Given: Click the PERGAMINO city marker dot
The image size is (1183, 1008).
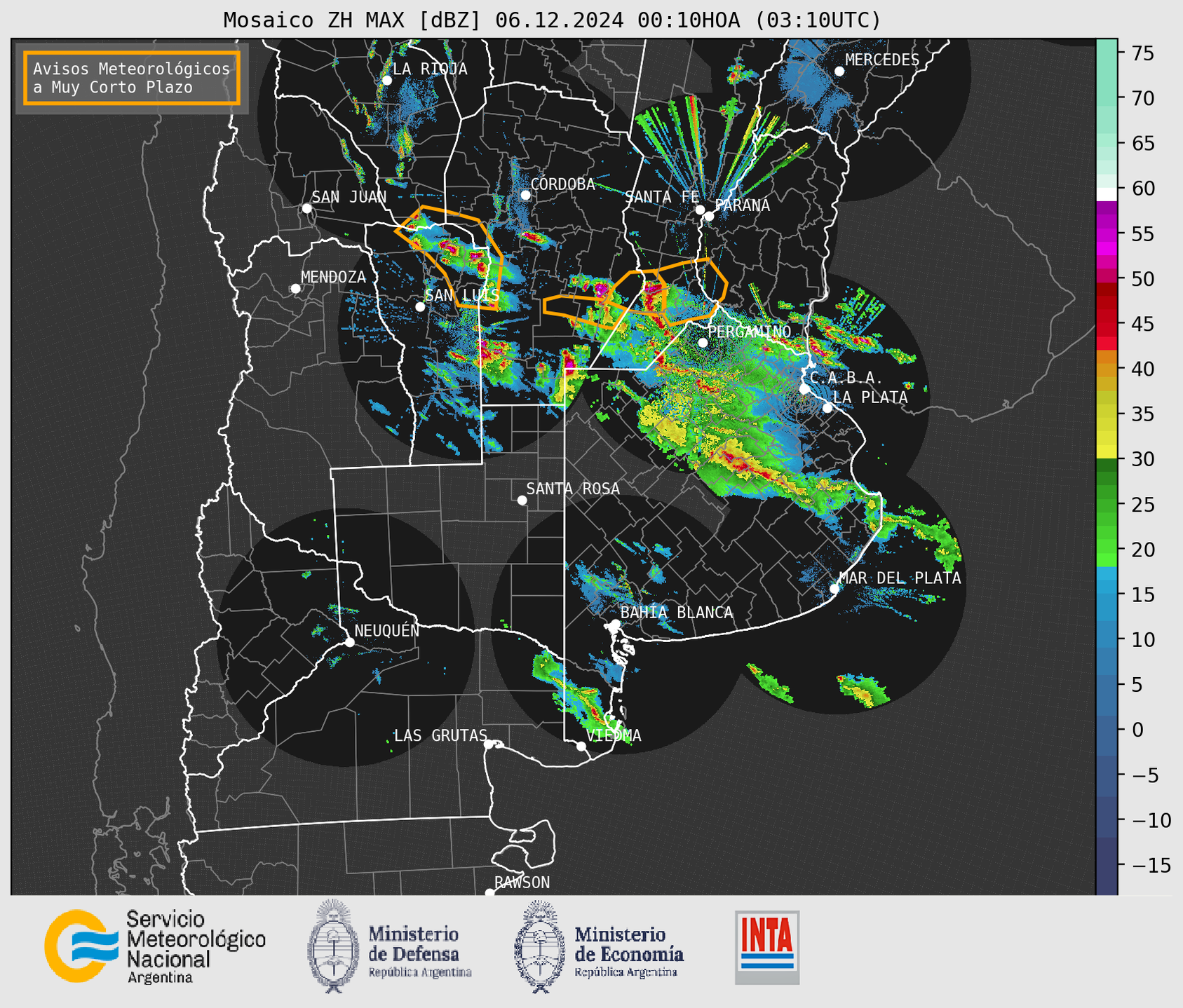Looking at the screenshot, I should pyautogui.click(x=703, y=343).
